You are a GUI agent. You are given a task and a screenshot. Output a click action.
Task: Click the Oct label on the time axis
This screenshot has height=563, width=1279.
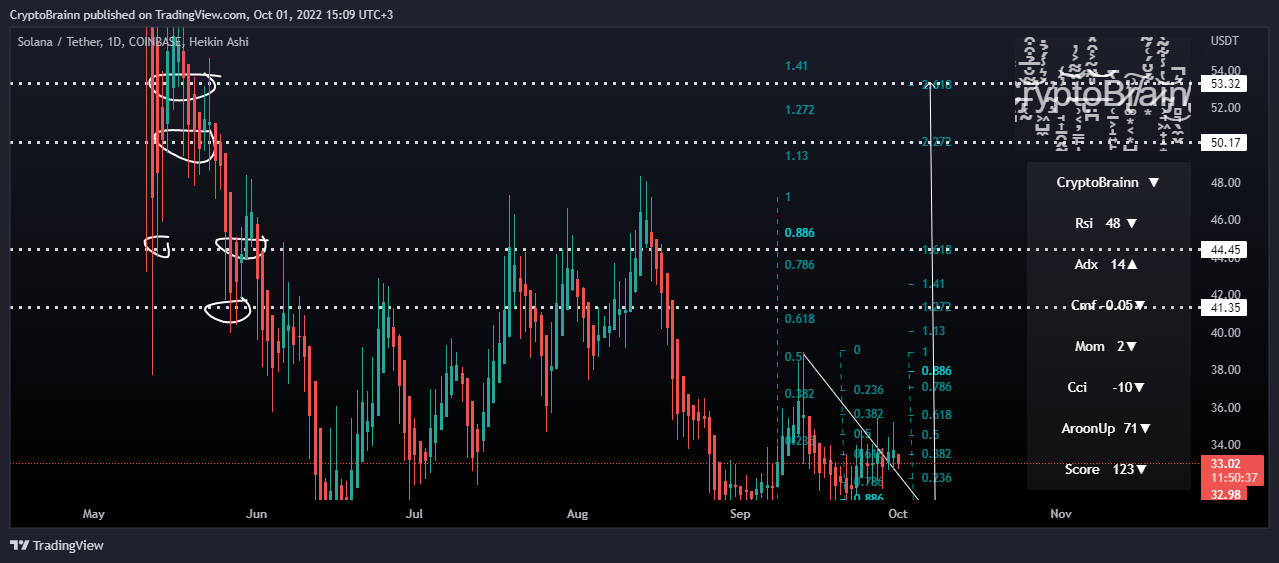(x=898, y=514)
